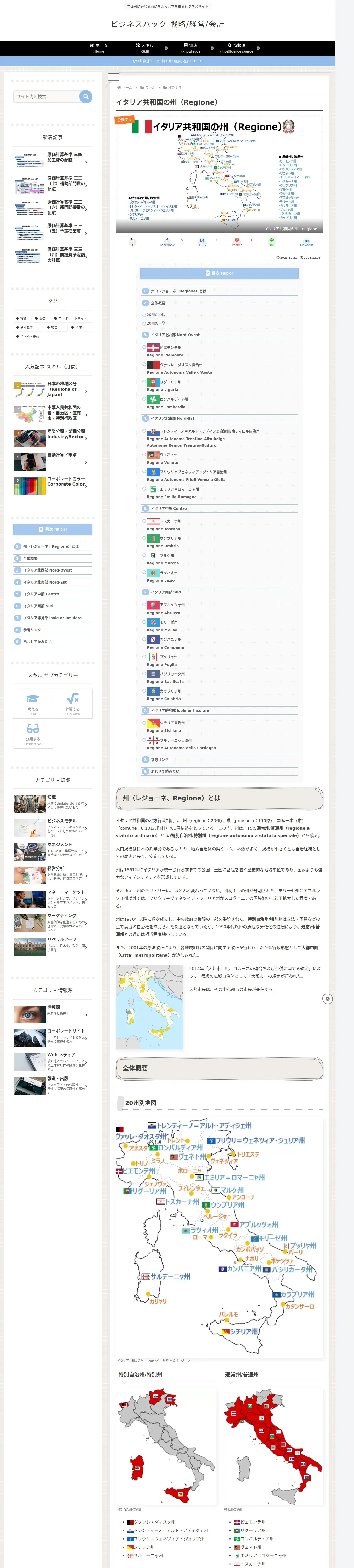Jump to 参考リンク in main contents
The height and width of the screenshot is (1568, 354).
pyautogui.click(x=160, y=760)
